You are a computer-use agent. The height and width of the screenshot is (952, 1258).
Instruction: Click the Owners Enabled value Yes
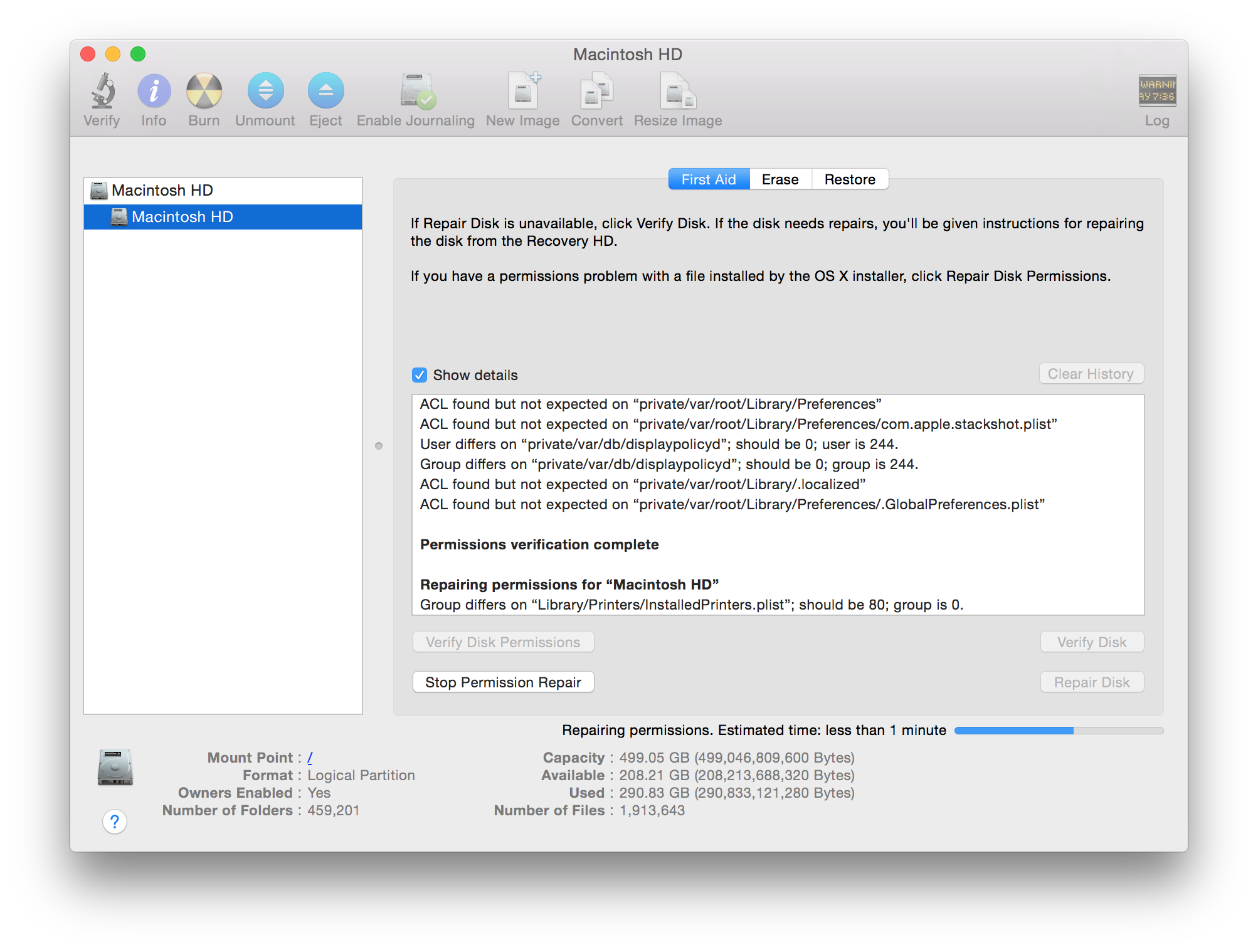coord(319,793)
